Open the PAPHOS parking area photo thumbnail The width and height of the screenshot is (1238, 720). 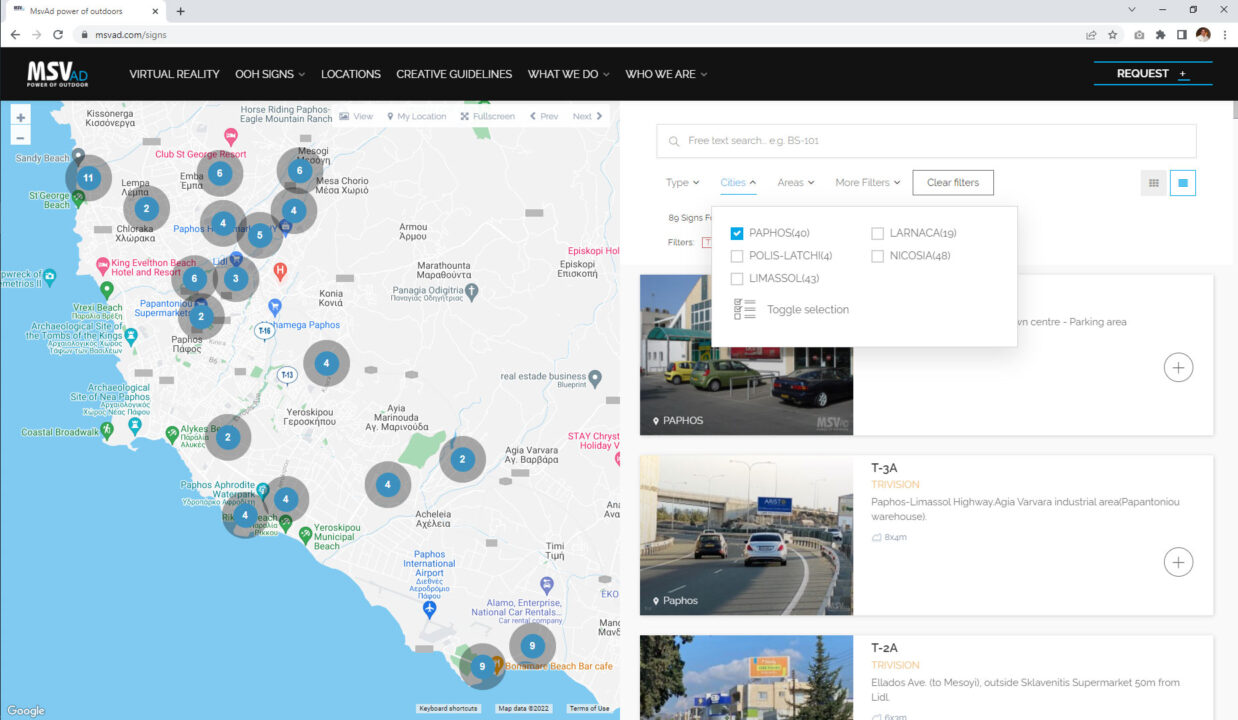[746, 354]
